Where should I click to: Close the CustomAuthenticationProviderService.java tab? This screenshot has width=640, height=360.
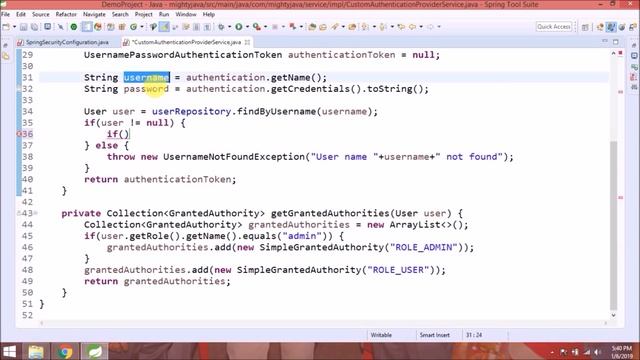coord(247,42)
